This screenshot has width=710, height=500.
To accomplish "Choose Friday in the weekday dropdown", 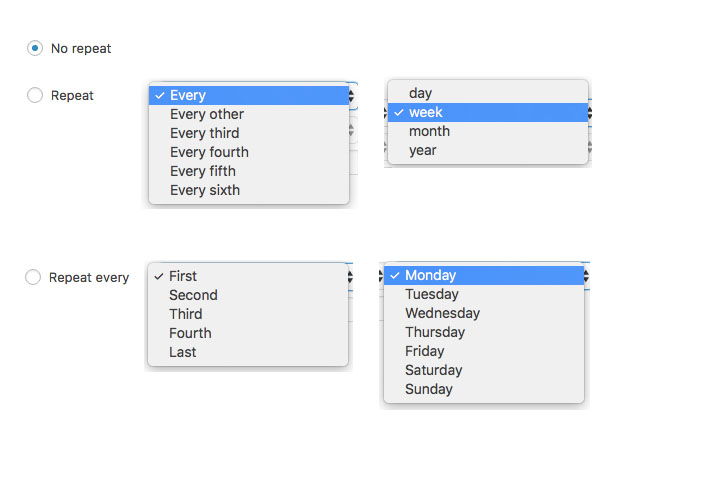I will (425, 351).
